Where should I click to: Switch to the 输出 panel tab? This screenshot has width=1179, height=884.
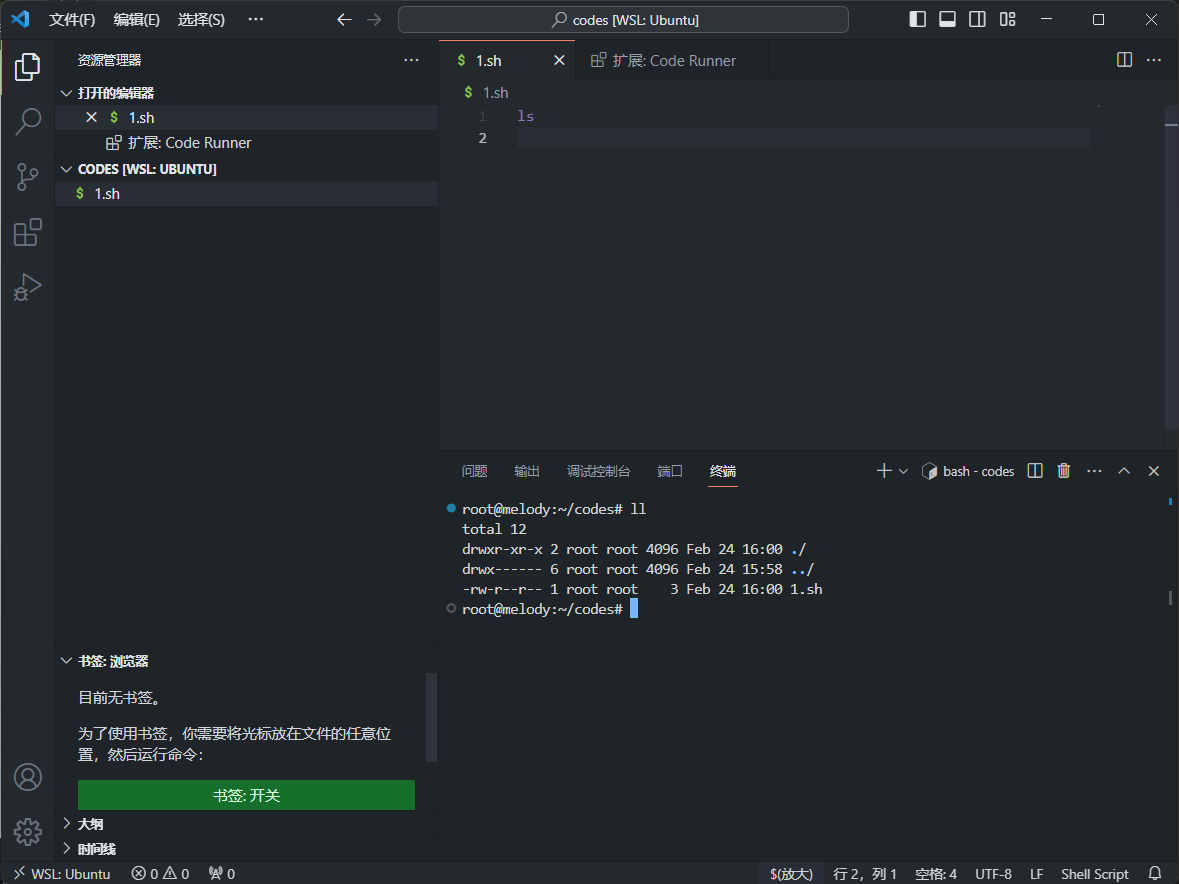527,471
